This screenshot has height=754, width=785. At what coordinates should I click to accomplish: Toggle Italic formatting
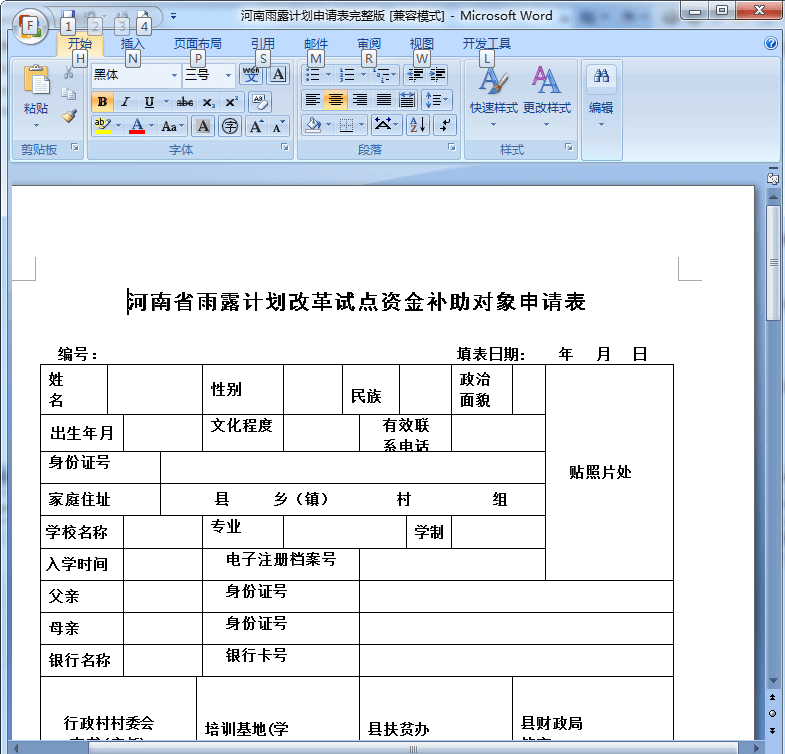pos(125,102)
